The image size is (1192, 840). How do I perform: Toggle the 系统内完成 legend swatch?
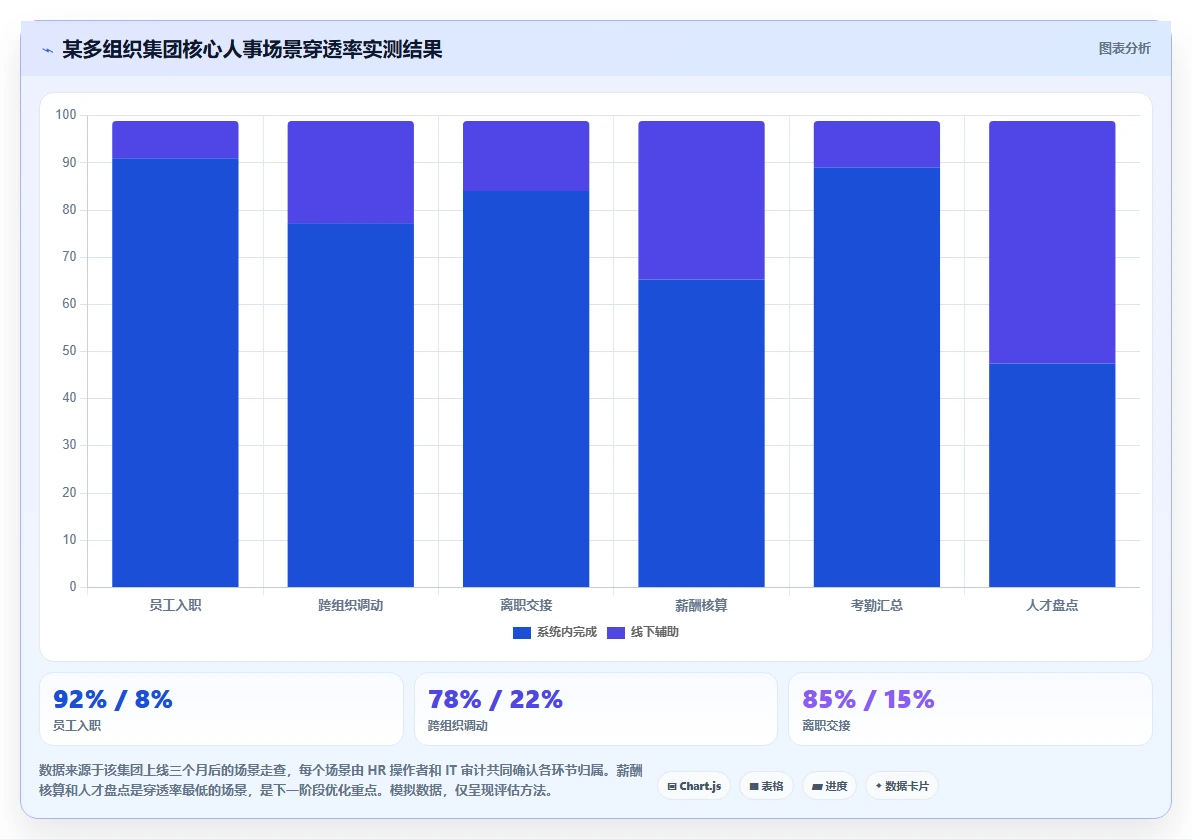pyautogui.click(x=522, y=632)
